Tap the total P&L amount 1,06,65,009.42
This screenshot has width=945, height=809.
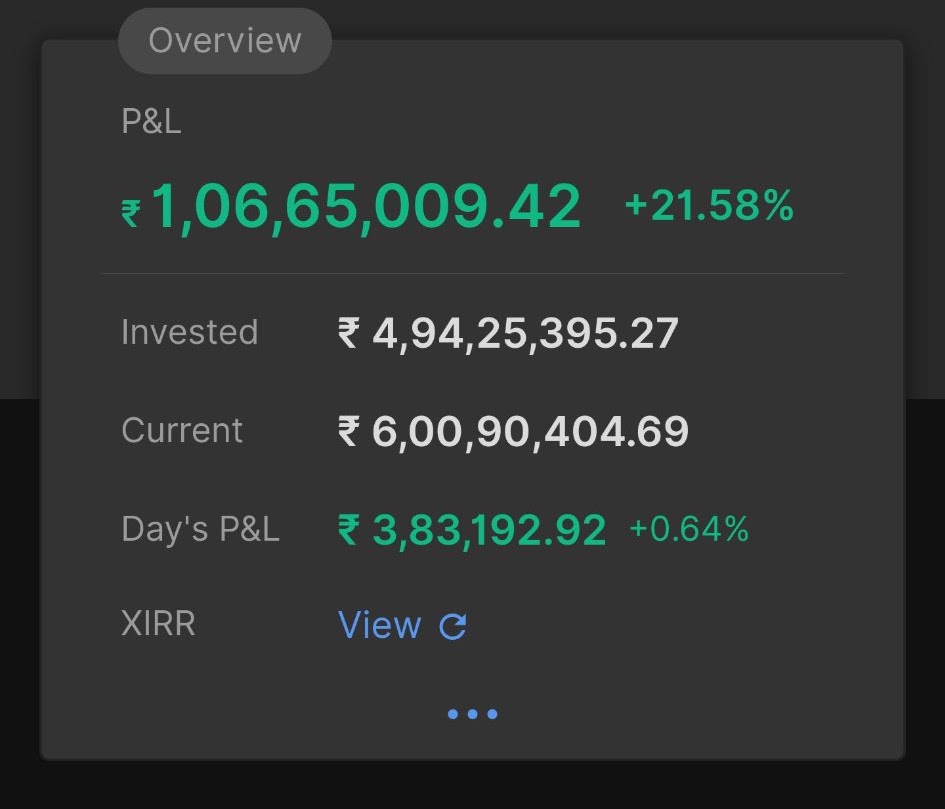point(366,207)
